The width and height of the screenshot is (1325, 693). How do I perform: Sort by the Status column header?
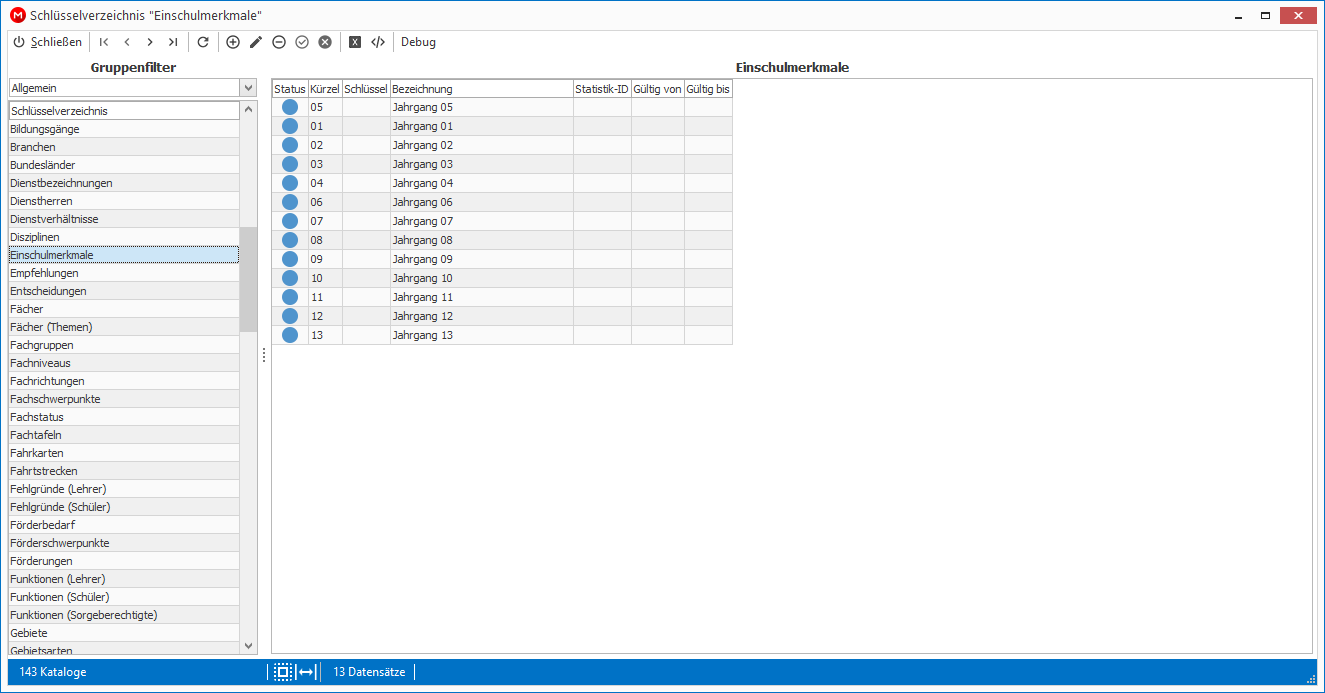tap(290, 89)
